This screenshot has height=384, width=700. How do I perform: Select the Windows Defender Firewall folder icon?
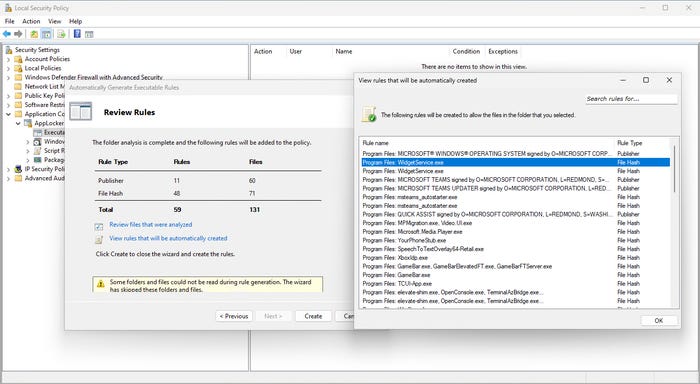click(18, 77)
